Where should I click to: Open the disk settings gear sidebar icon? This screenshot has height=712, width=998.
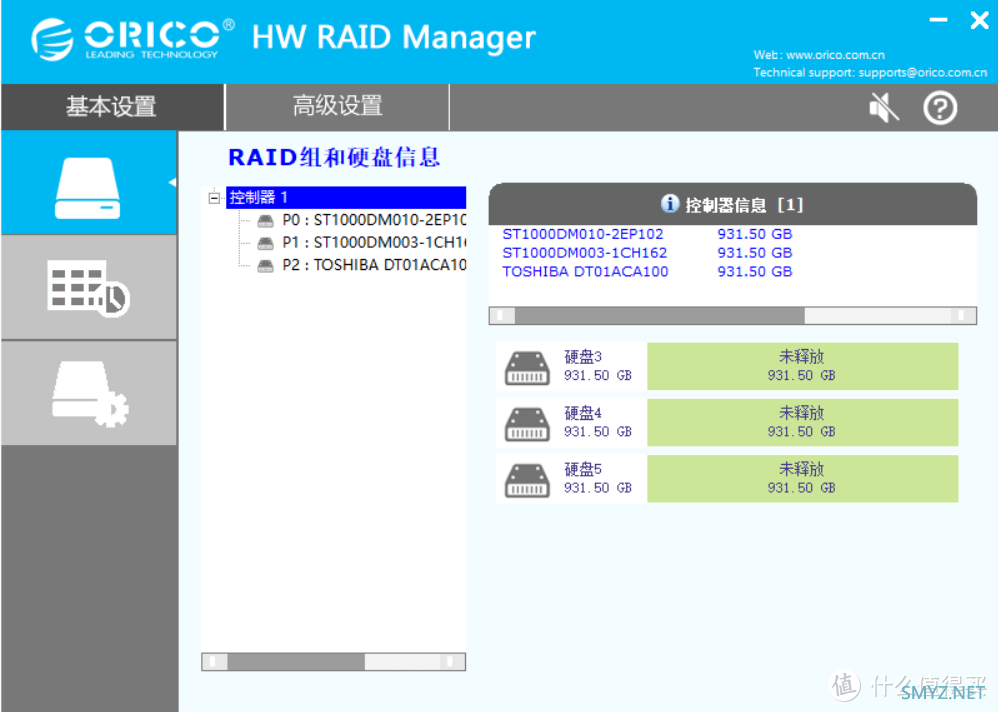click(88, 393)
